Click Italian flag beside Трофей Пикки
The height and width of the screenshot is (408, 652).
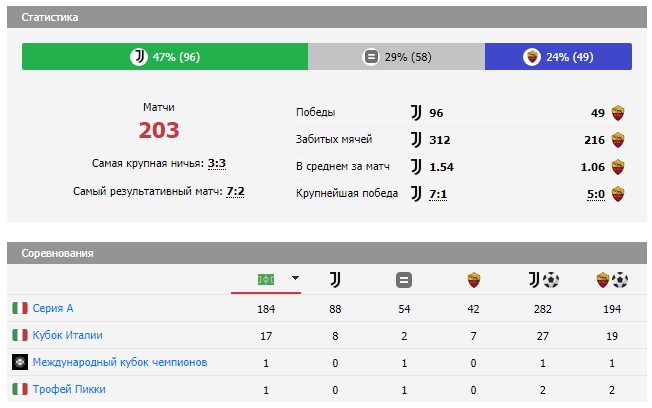20,389
